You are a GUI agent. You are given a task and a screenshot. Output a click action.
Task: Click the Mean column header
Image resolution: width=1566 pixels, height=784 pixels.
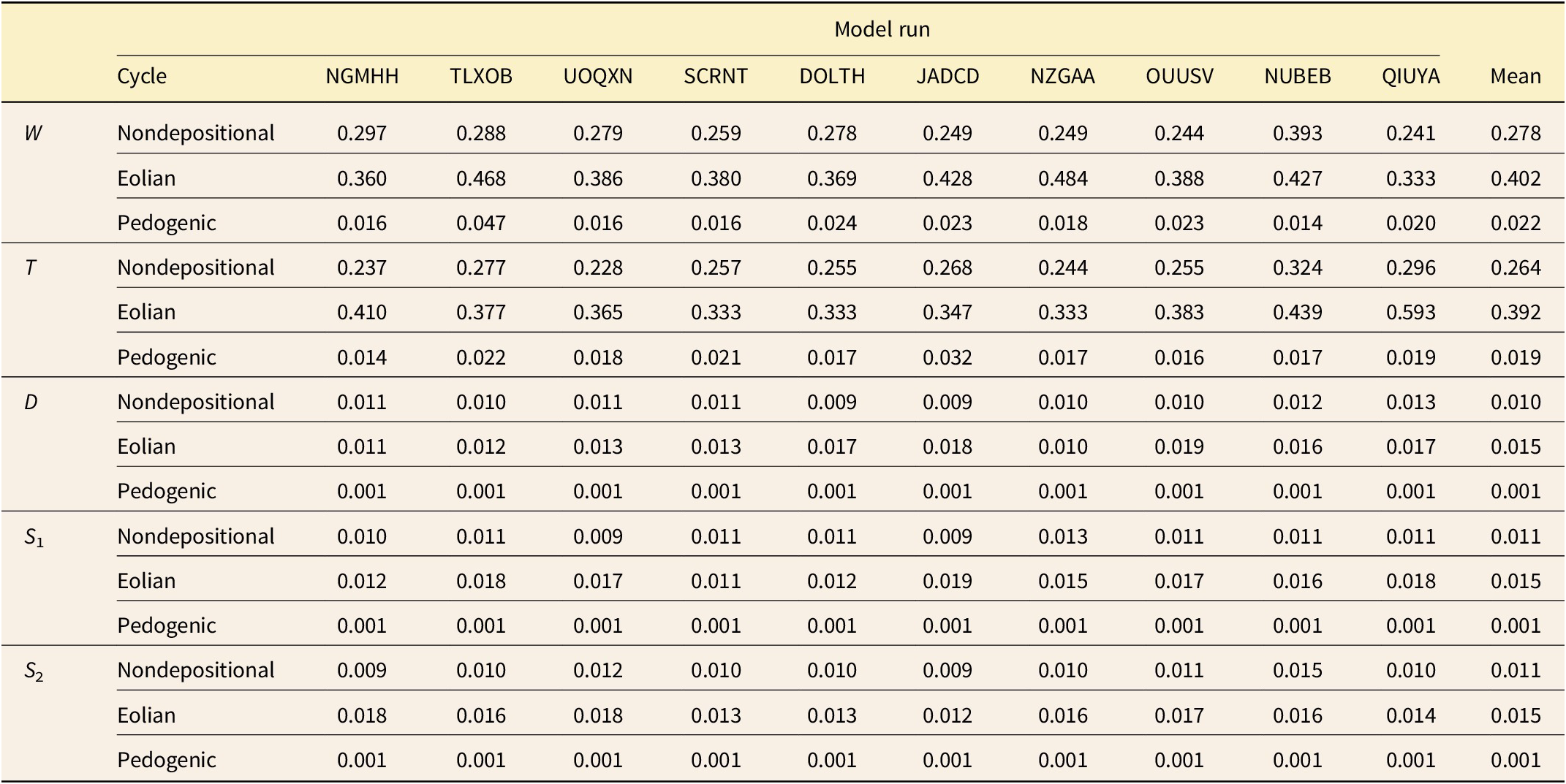(x=1516, y=76)
